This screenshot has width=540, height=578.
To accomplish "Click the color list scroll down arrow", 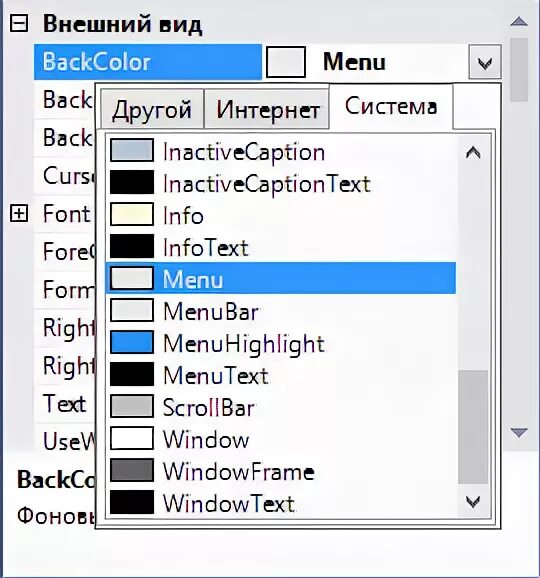I will [x=473, y=501].
